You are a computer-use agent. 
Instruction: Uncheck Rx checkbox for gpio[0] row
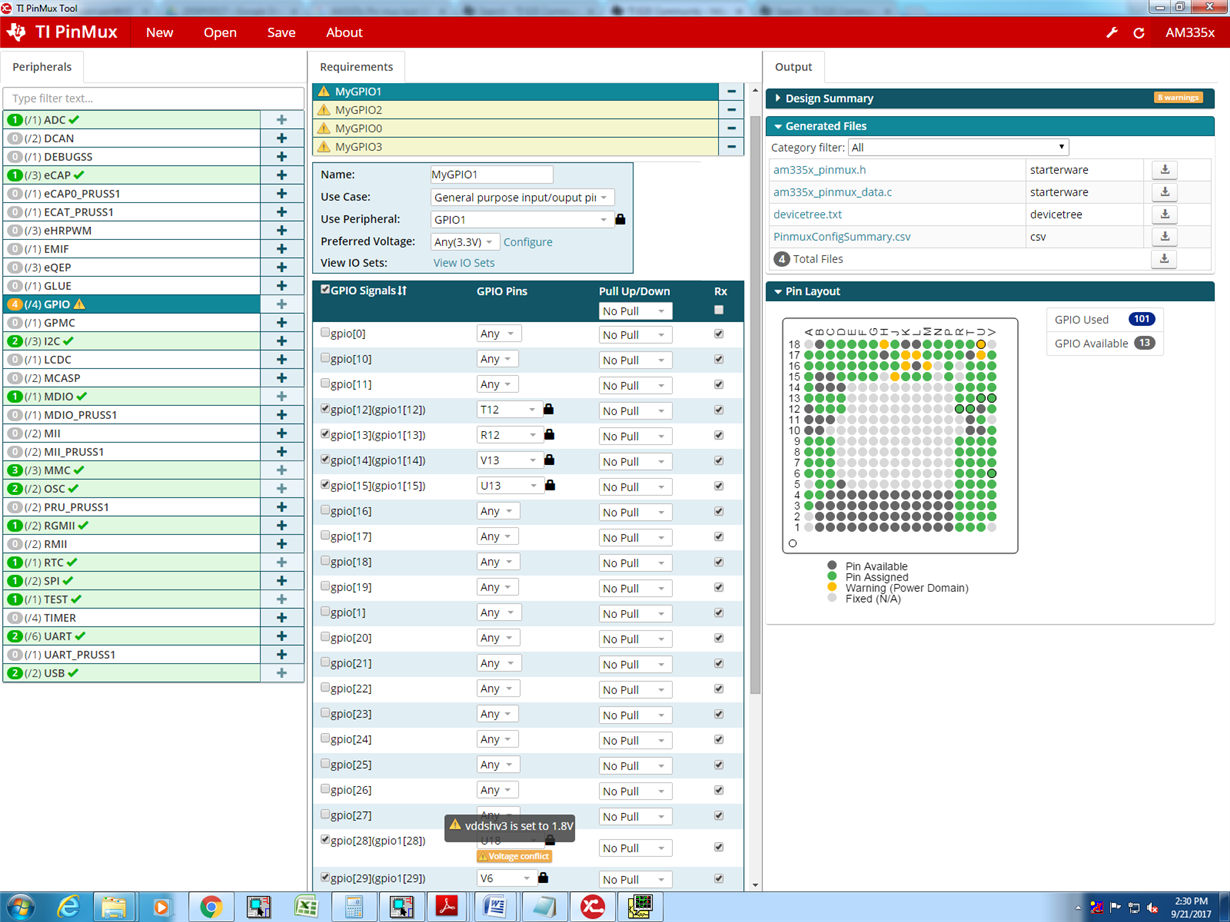tap(719, 334)
